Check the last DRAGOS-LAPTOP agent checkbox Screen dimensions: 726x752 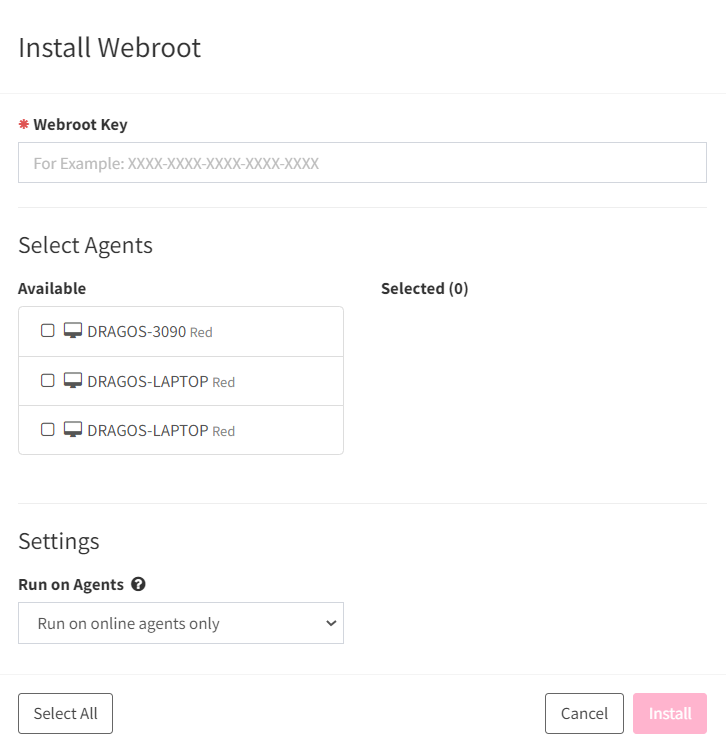(47, 429)
